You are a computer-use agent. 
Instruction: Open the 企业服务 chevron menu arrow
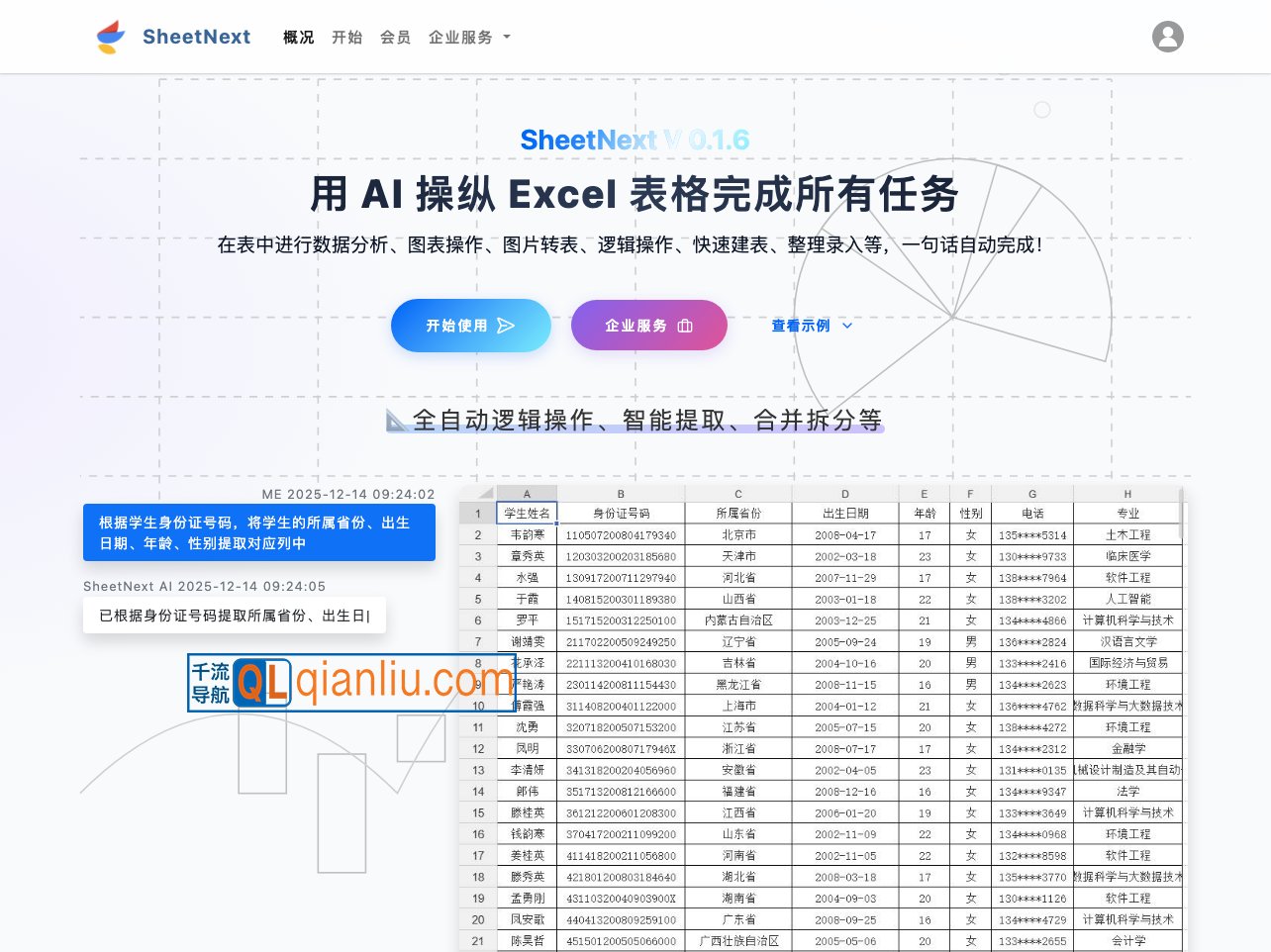[505, 38]
